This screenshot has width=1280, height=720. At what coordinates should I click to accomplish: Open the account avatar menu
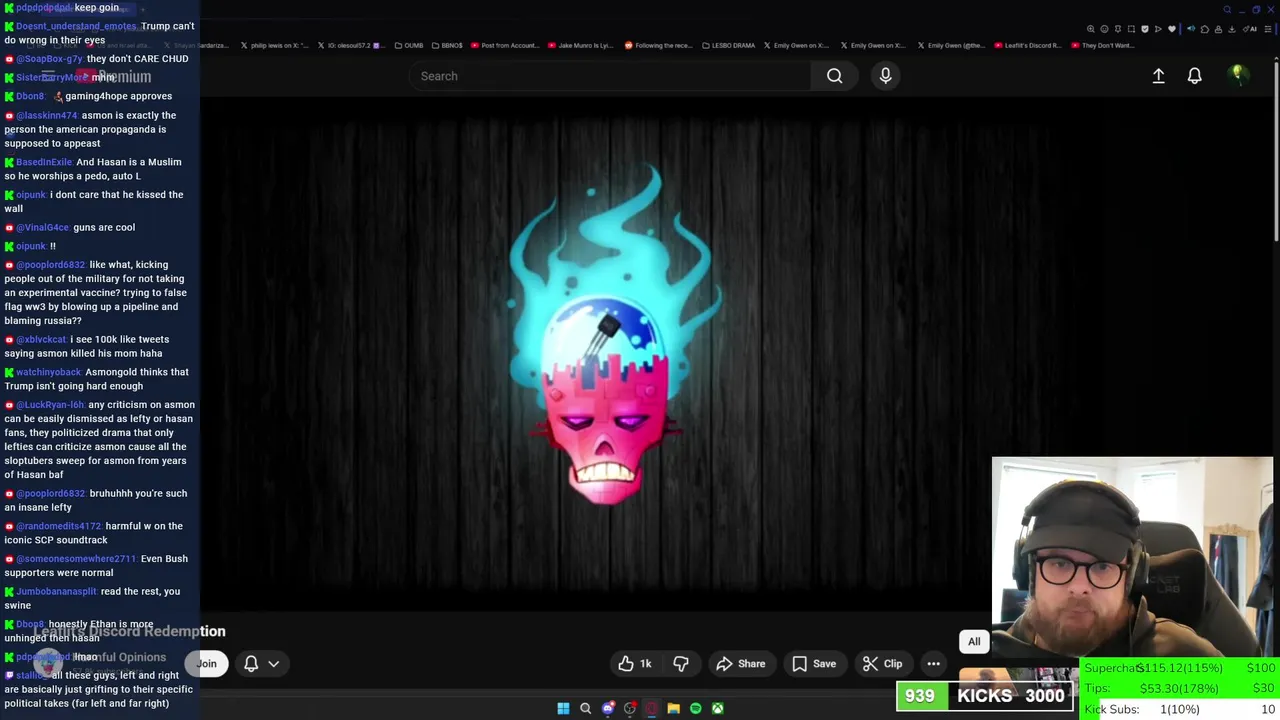click(x=1237, y=75)
